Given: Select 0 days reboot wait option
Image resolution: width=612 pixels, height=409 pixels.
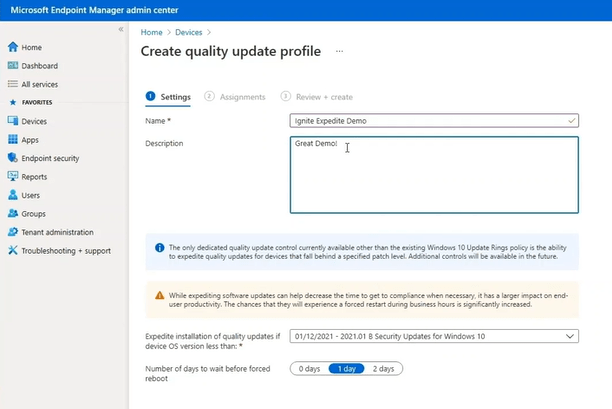Looking at the screenshot, I should click(x=309, y=368).
